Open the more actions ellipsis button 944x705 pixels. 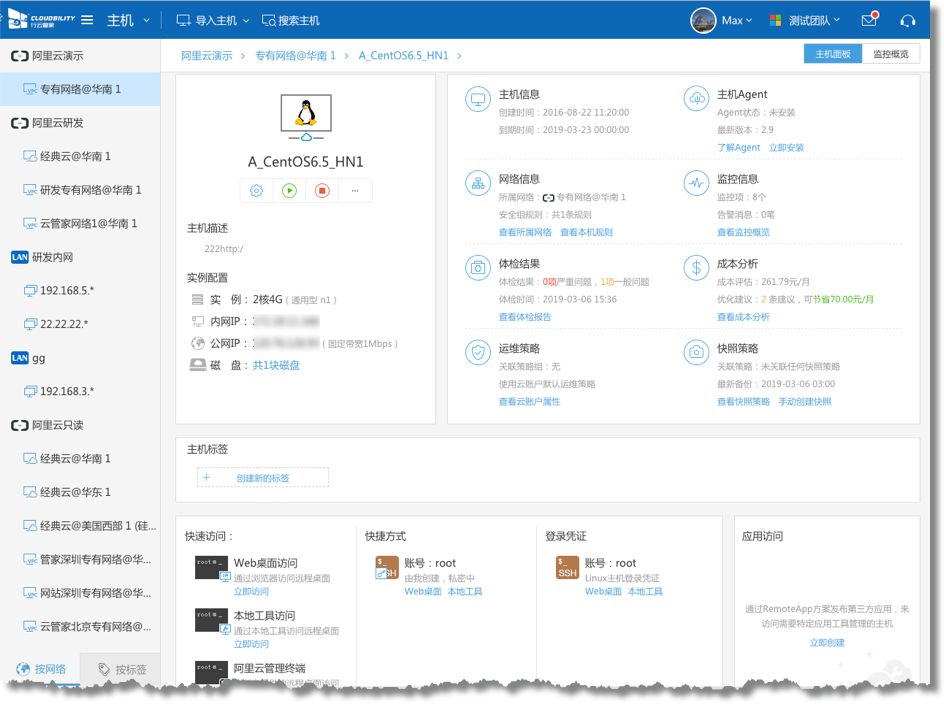click(355, 191)
